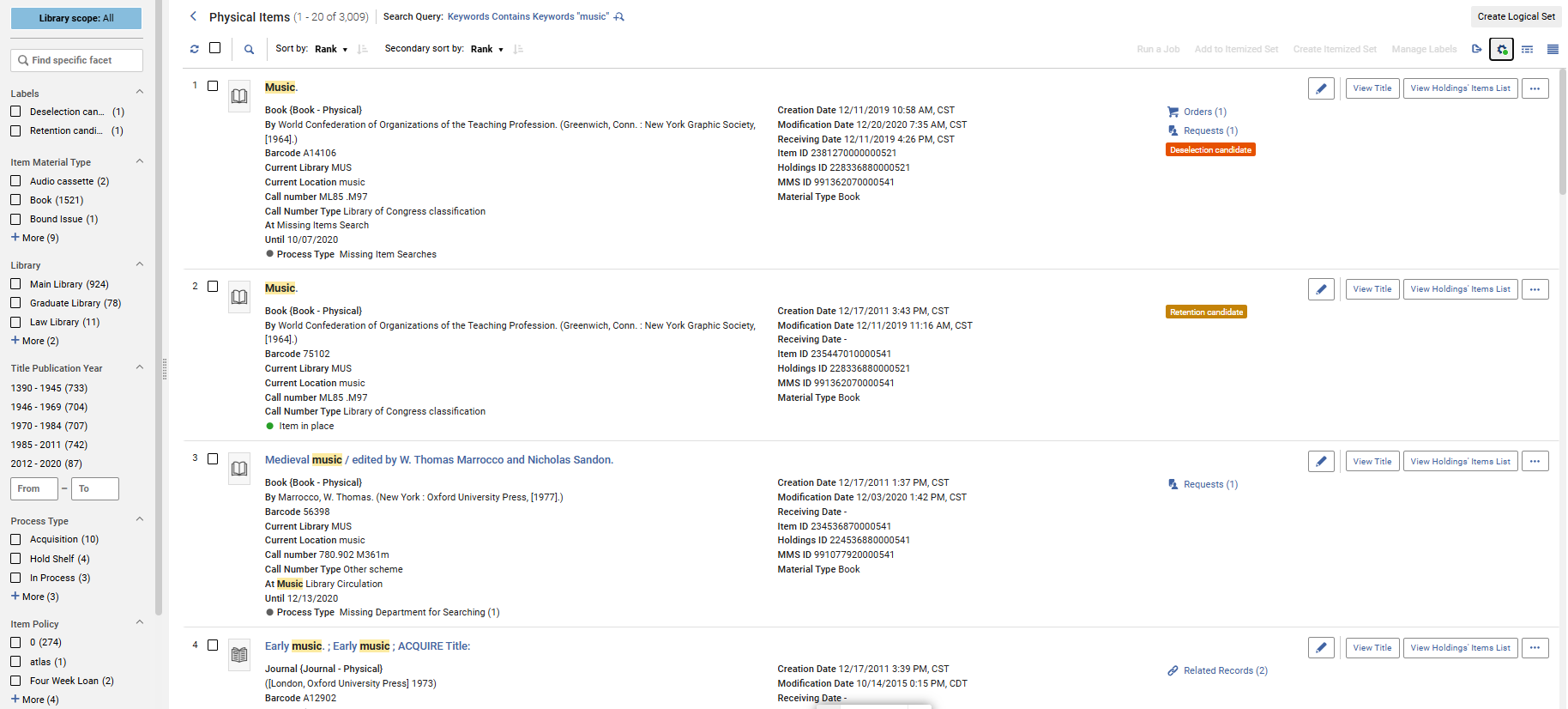The height and width of the screenshot is (709, 1568).
Task: Collapse the Item Material Type facet section
Action: 140,161
